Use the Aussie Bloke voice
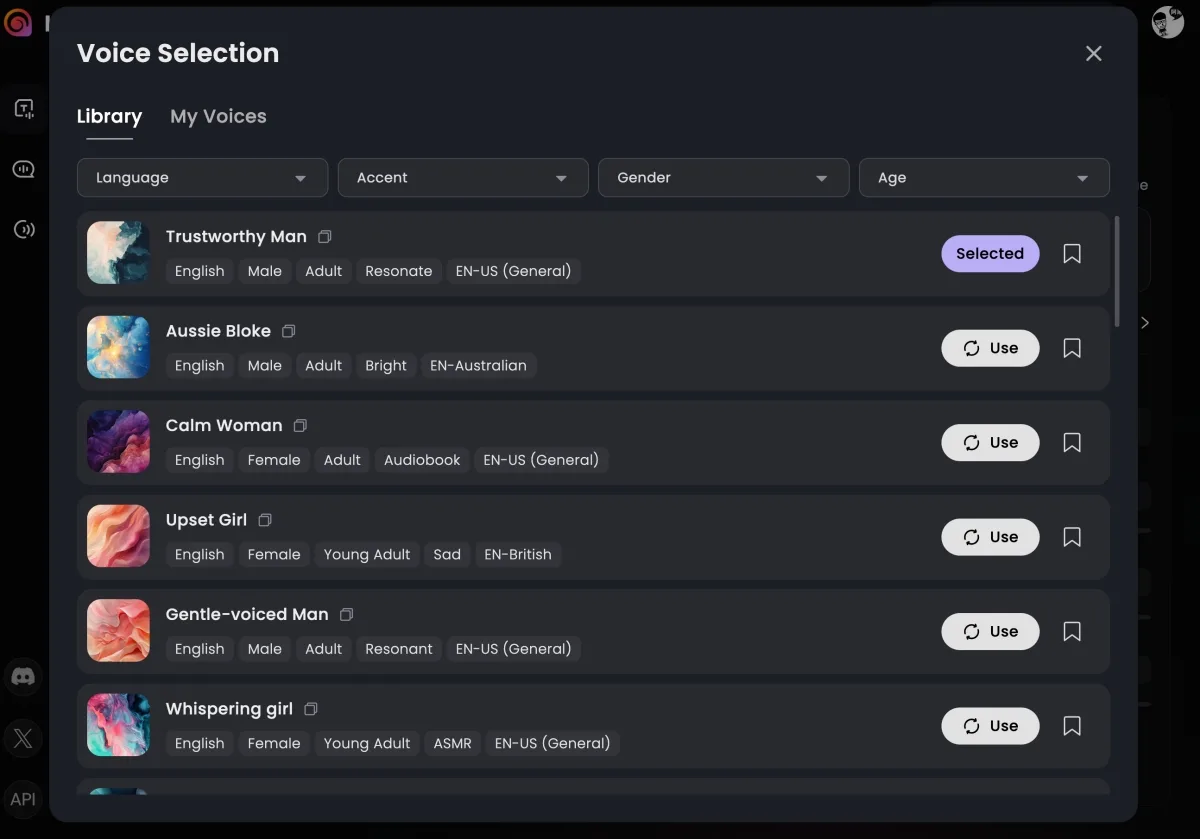Image resolution: width=1200 pixels, height=839 pixels. [990, 348]
